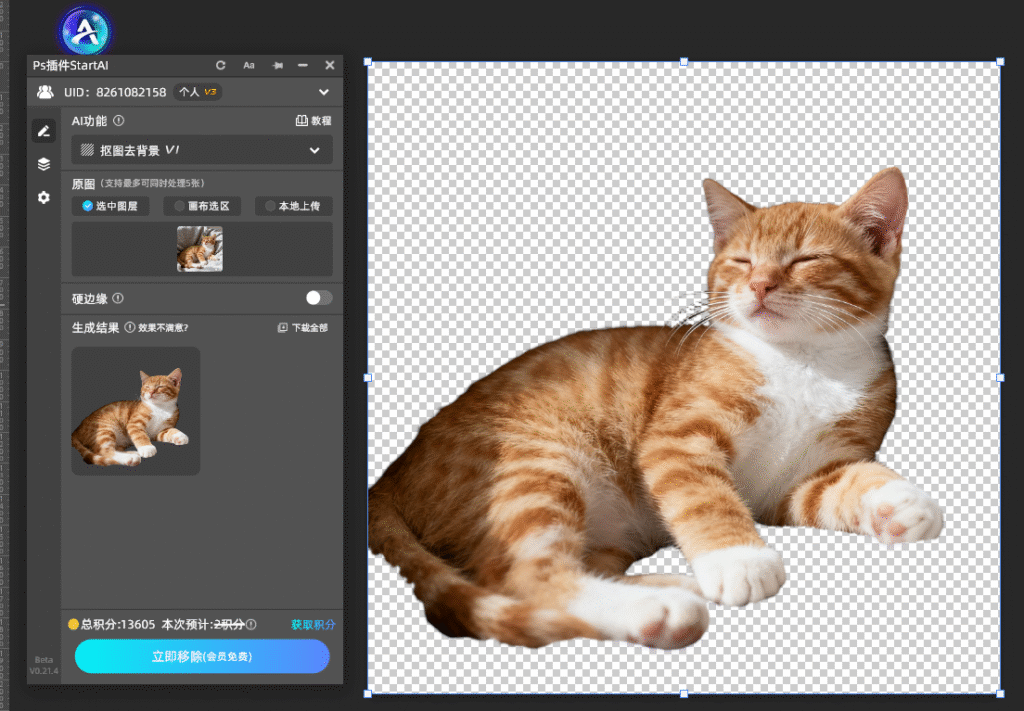Image resolution: width=1024 pixels, height=711 pixels.
Task: Expand the UID account chevron
Action: coord(323,92)
